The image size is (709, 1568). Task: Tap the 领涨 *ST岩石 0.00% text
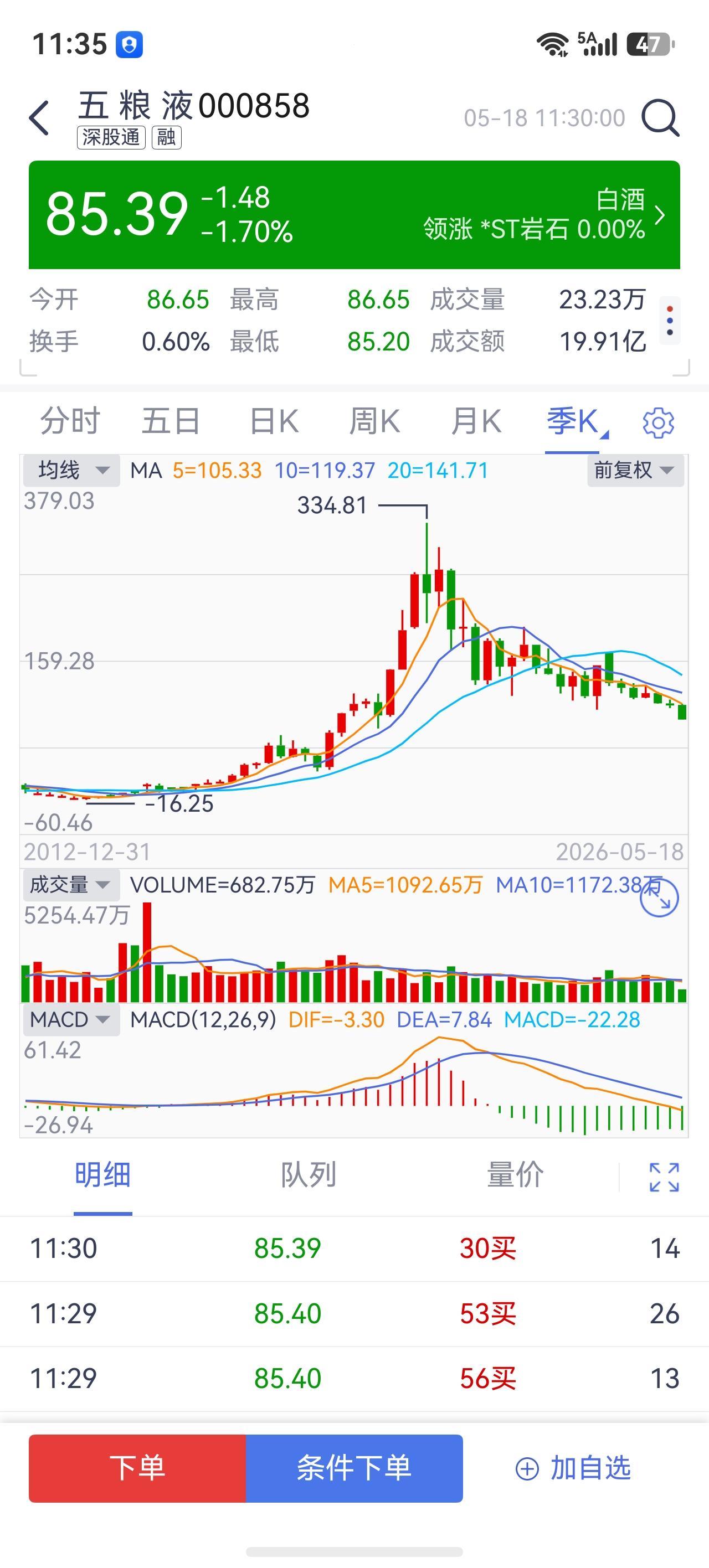[533, 229]
